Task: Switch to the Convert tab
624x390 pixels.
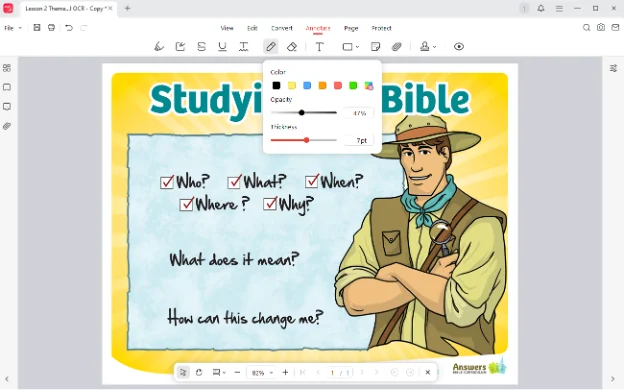Action: tap(282, 28)
